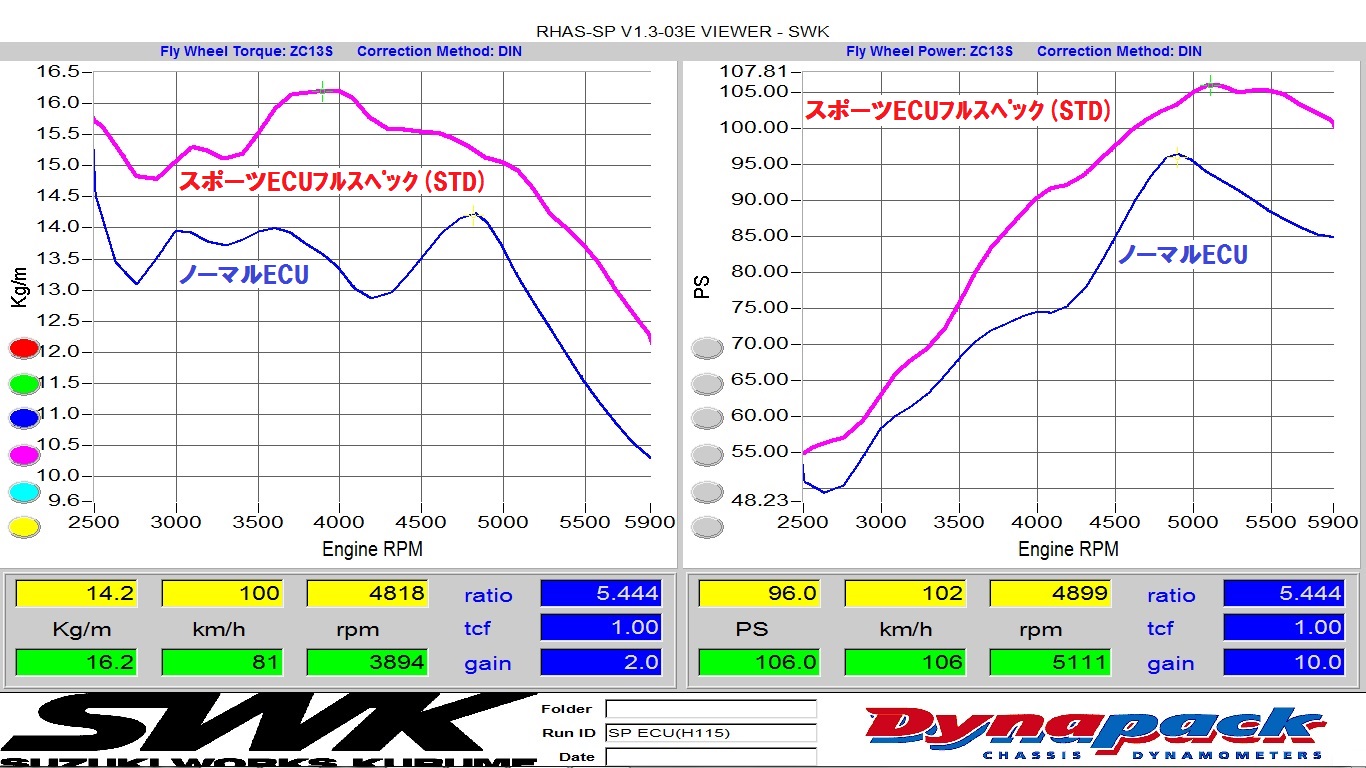Click the green peak marker on magenta power curve
This screenshot has width=1366, height=768.
pyautogui.click(x=1210, y=85)
